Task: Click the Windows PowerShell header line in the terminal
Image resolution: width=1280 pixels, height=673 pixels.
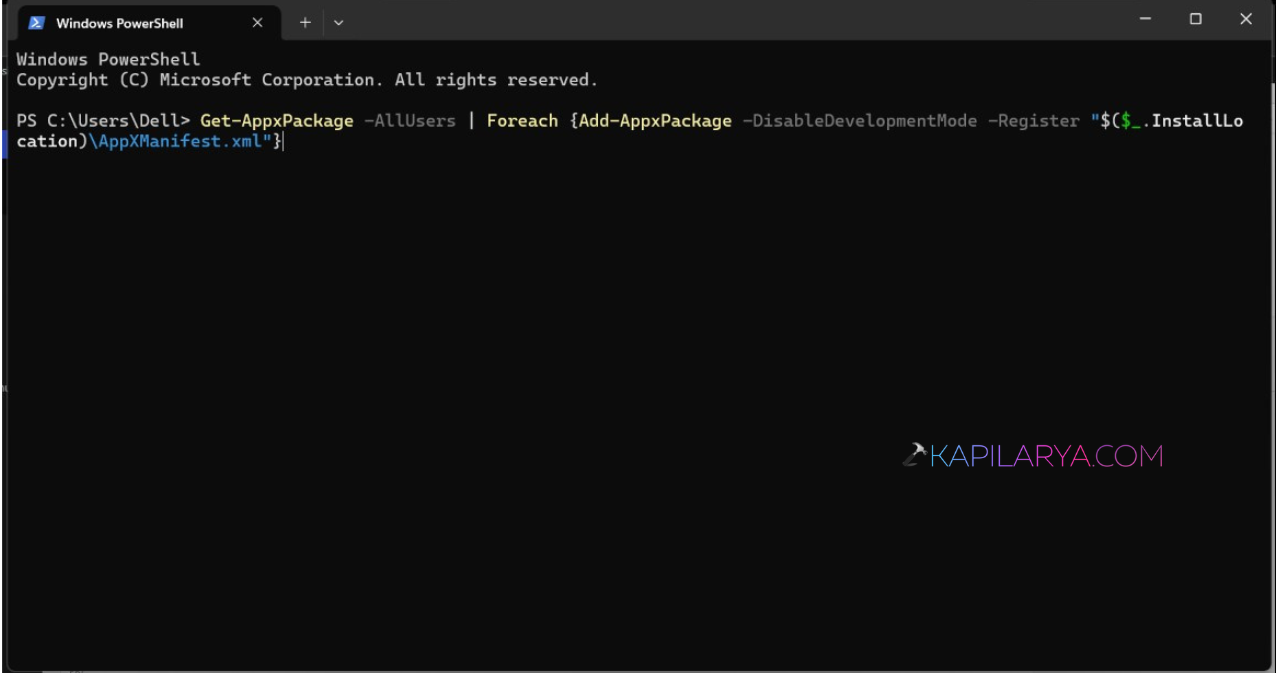Action: (108, 60)
